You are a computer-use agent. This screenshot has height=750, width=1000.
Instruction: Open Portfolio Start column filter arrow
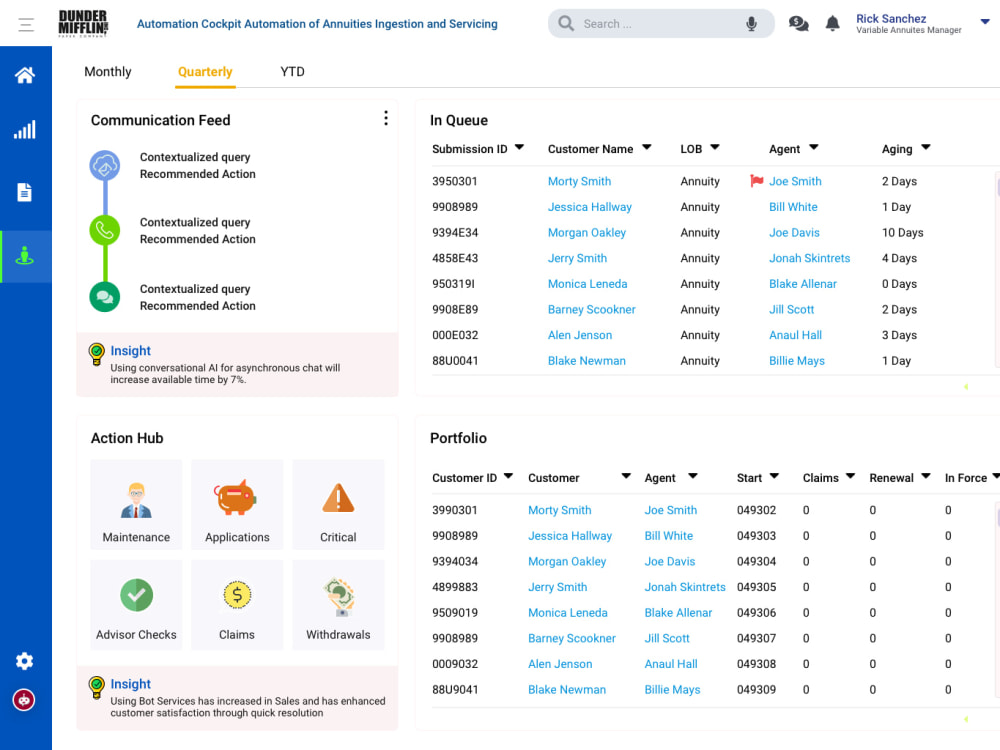pyautogui.click(x=774, y=476)
